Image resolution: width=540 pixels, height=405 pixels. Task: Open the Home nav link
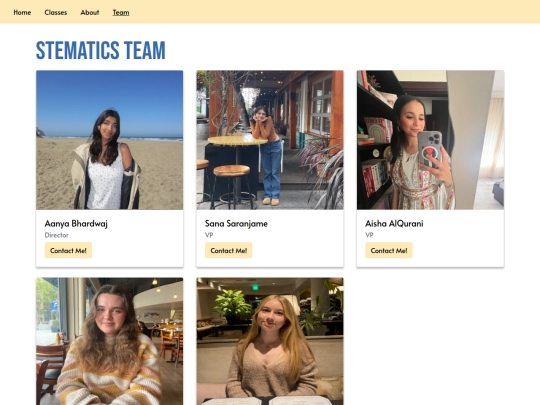tap(22, 12)
